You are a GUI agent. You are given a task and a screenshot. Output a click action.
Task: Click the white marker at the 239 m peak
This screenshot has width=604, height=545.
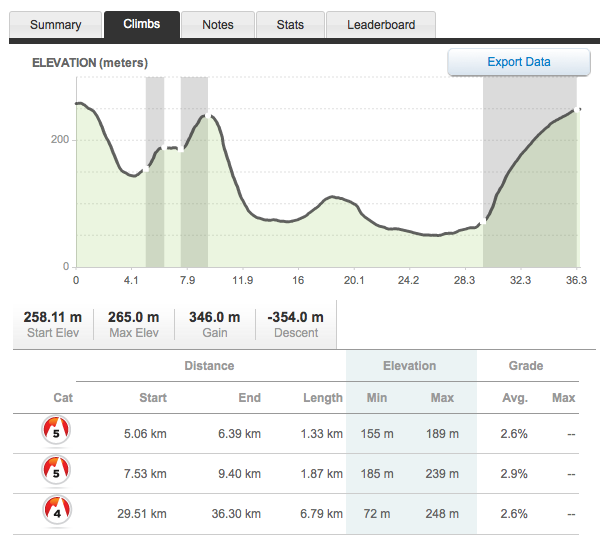208,116
